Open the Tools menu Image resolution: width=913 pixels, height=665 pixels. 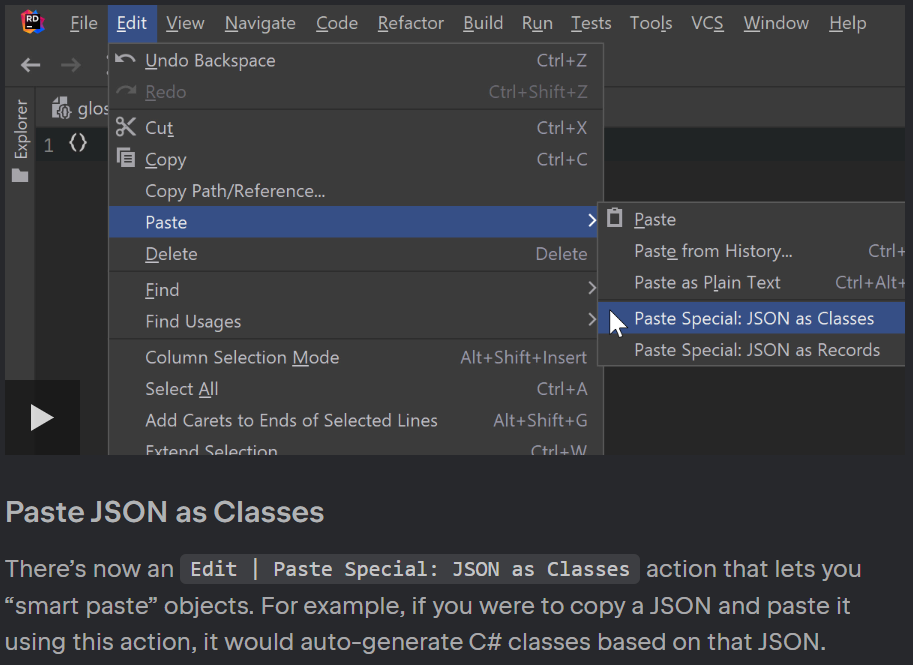tap(651, 23)
